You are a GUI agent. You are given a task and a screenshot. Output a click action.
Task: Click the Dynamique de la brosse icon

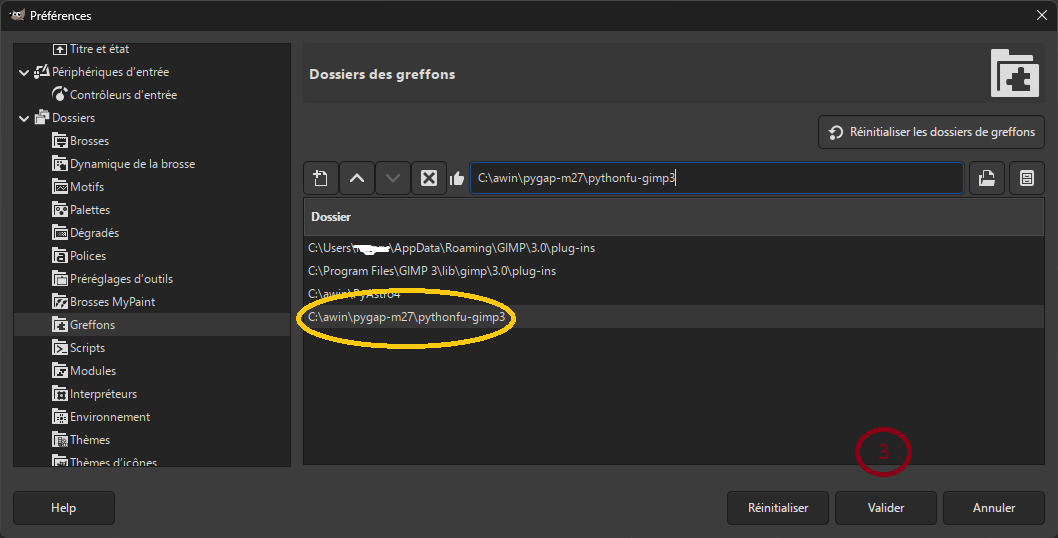[x=60, y=164]
